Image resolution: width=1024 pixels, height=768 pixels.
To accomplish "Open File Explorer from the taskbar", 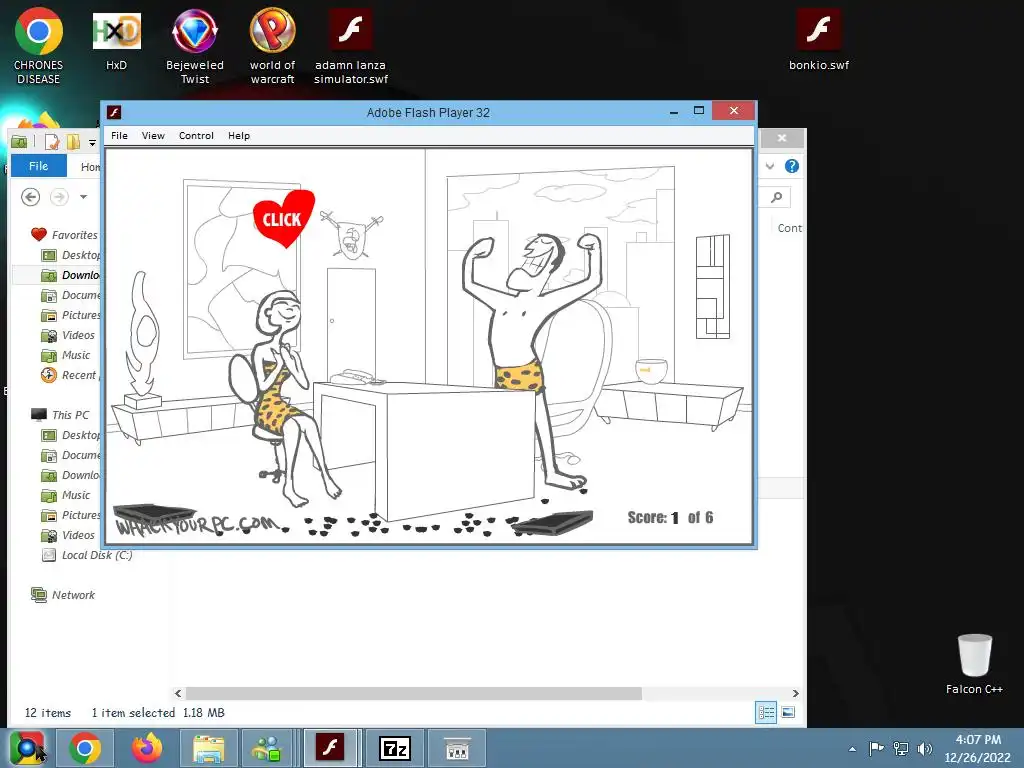I will (208, 748).
